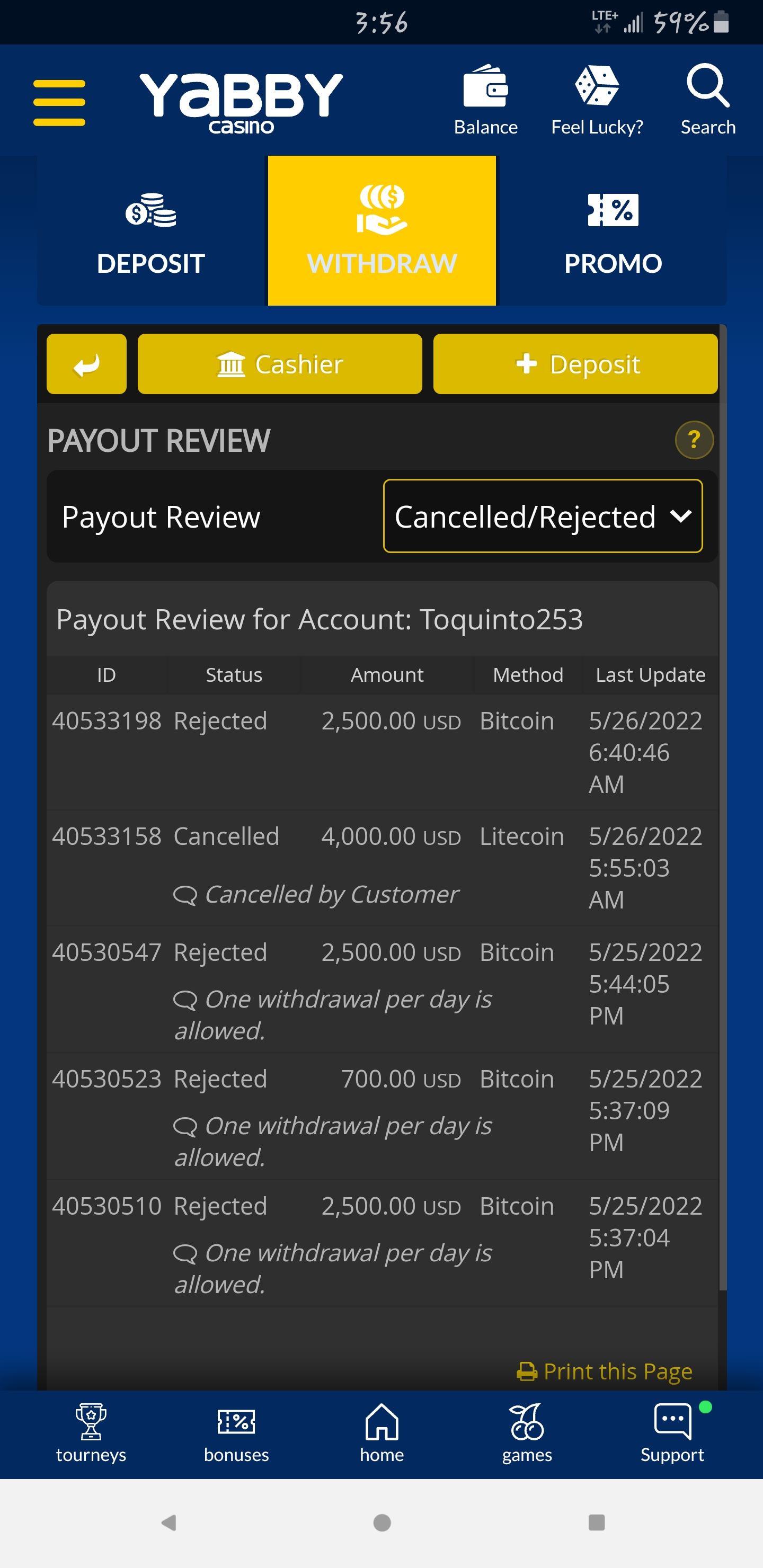This screenshot has width=763, height=1568.
Task: Open Support chat
Action: coord(672,1422)
